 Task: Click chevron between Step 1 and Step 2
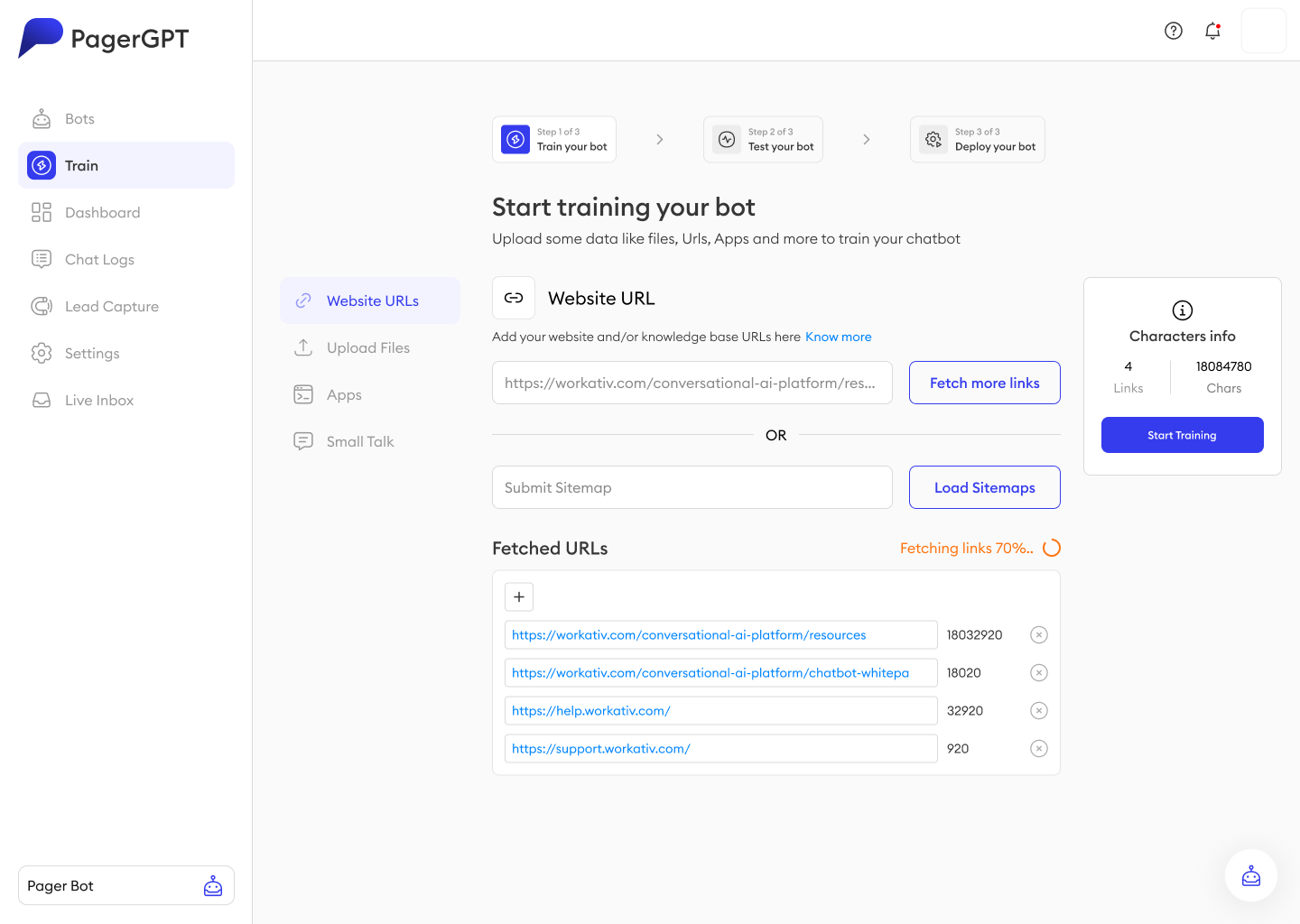[660, 139]
